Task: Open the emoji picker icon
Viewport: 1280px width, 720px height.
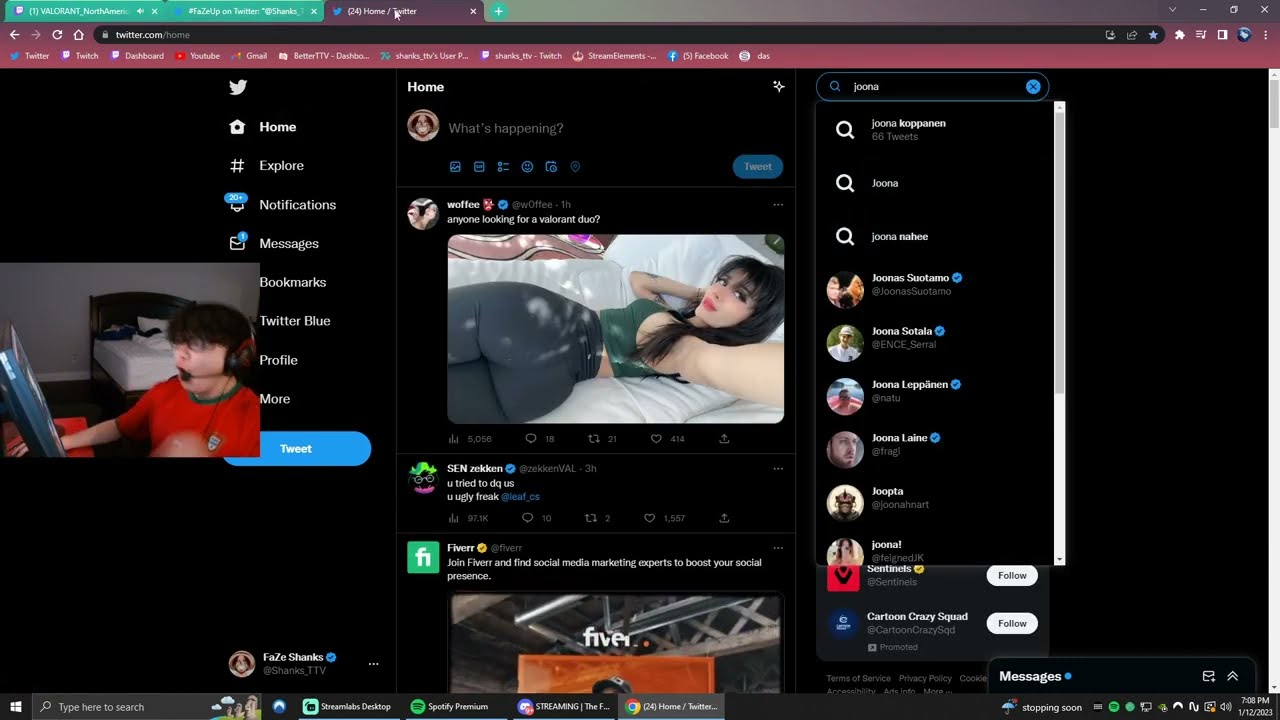Action: click(x=527, y=167)
